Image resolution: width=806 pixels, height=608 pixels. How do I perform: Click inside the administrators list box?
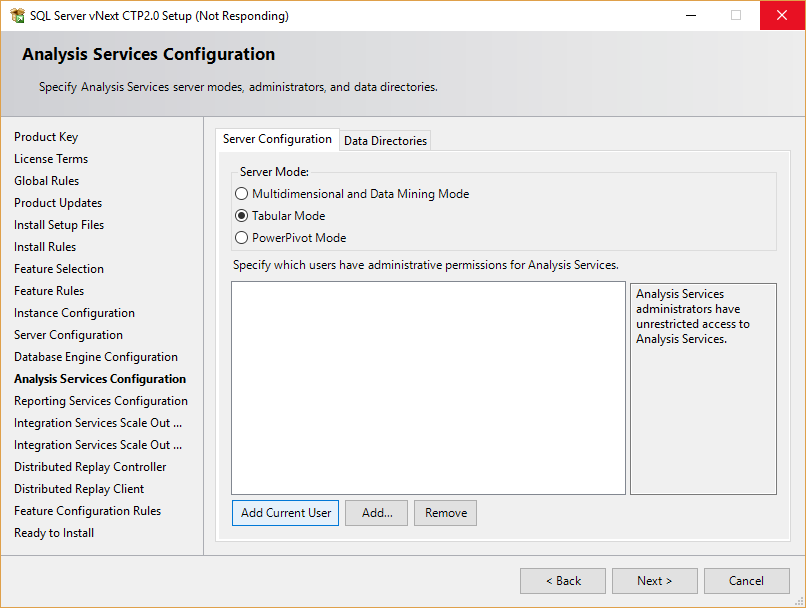click(x=428, y=388)
